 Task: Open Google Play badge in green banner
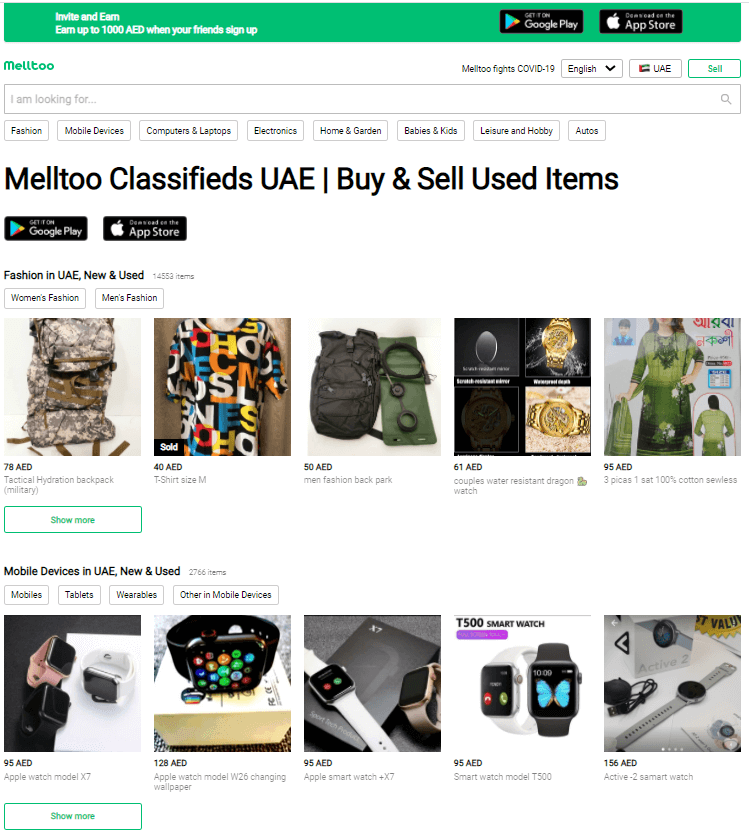coord(541,22)
